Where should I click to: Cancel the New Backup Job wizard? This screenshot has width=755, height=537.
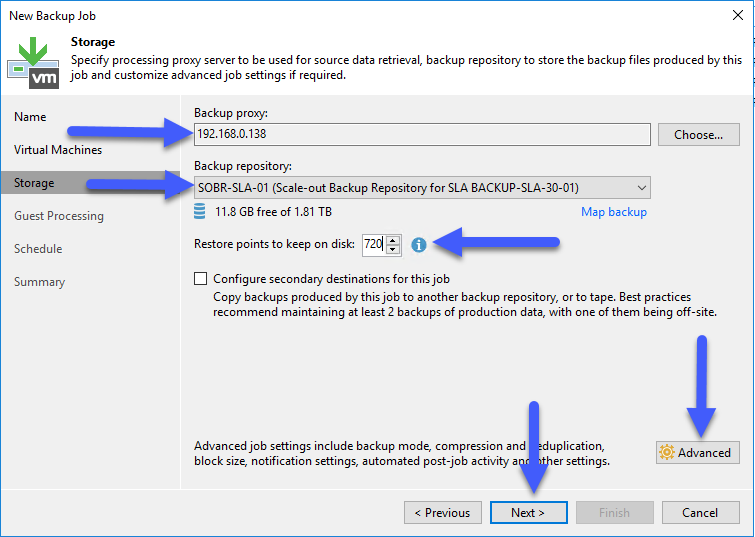point(701,512)
